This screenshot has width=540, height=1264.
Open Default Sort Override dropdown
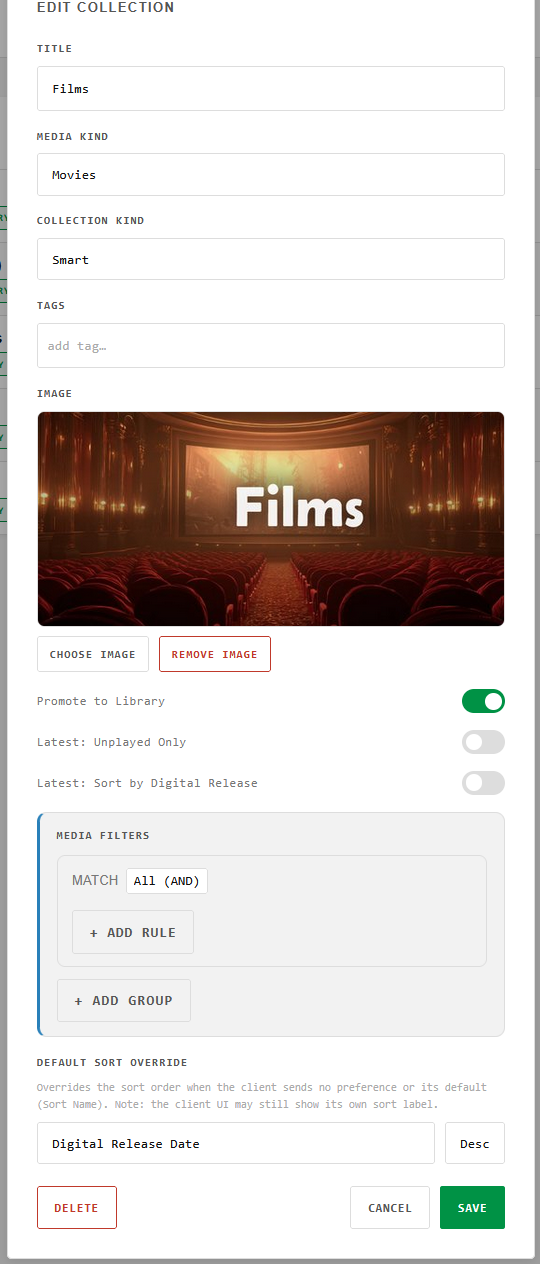click(236, 1143)
